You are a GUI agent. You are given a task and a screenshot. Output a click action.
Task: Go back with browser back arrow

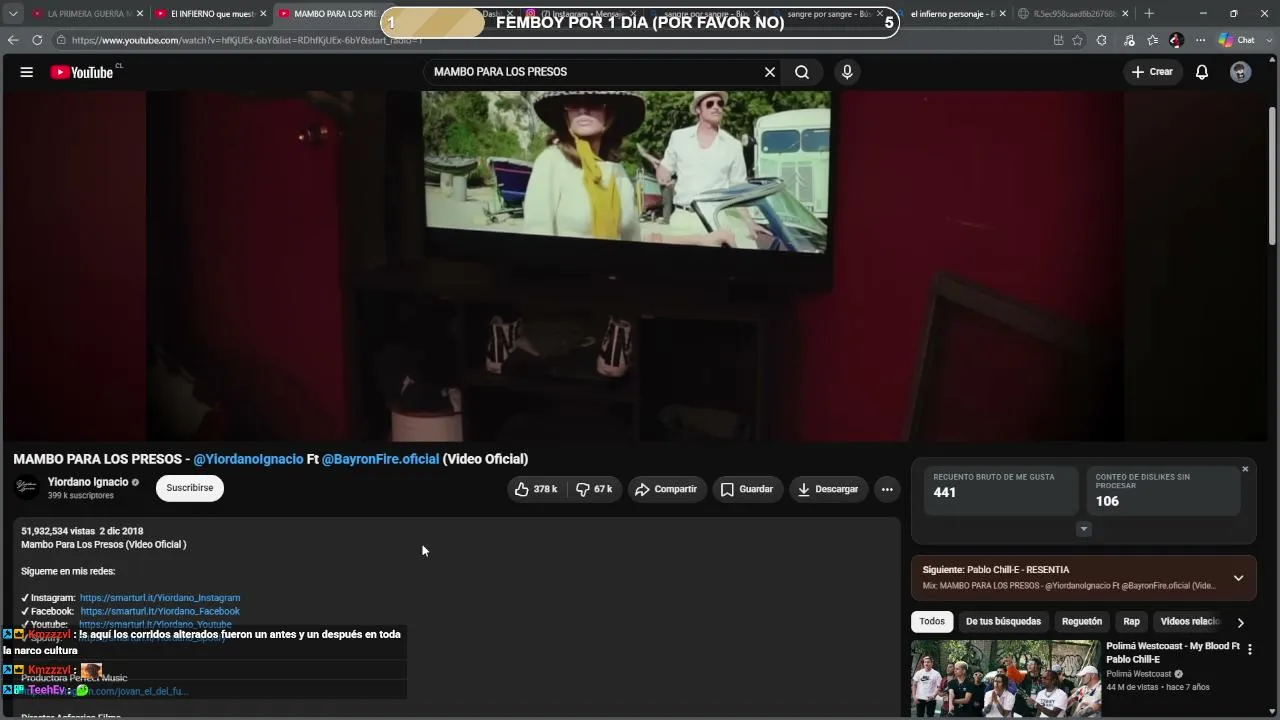pyautogui.click(x=13, y=40)
